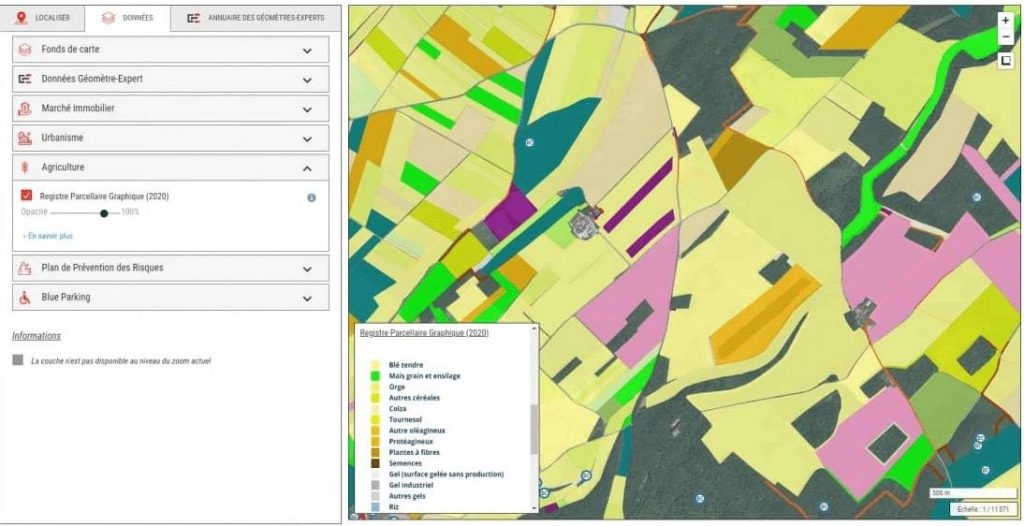Click the opacity slider handle
The height and width of the screenshot is (526, 1024).
pyautogui.click(x=104, y=212)
